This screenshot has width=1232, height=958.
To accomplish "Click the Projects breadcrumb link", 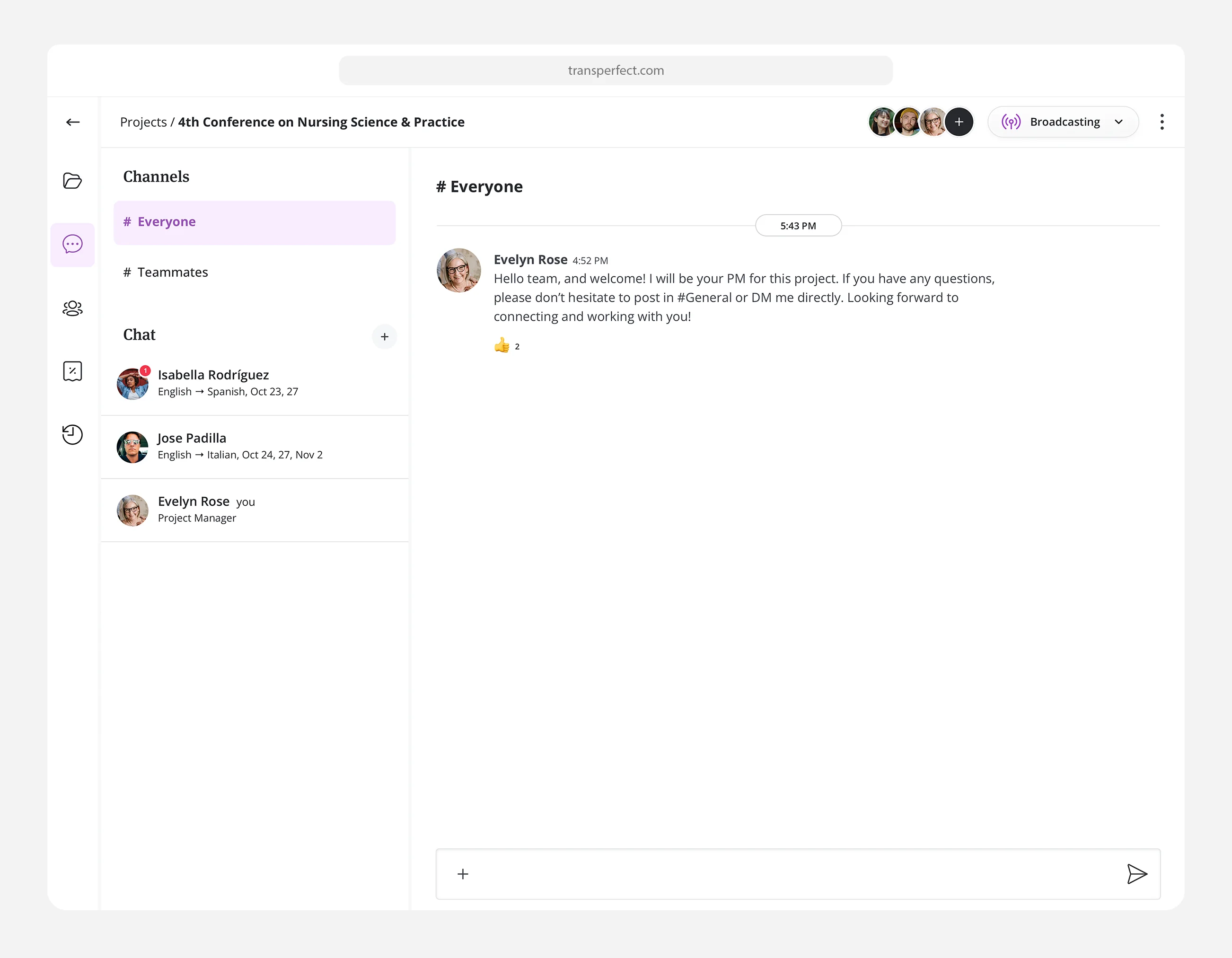I will (143, 123).
